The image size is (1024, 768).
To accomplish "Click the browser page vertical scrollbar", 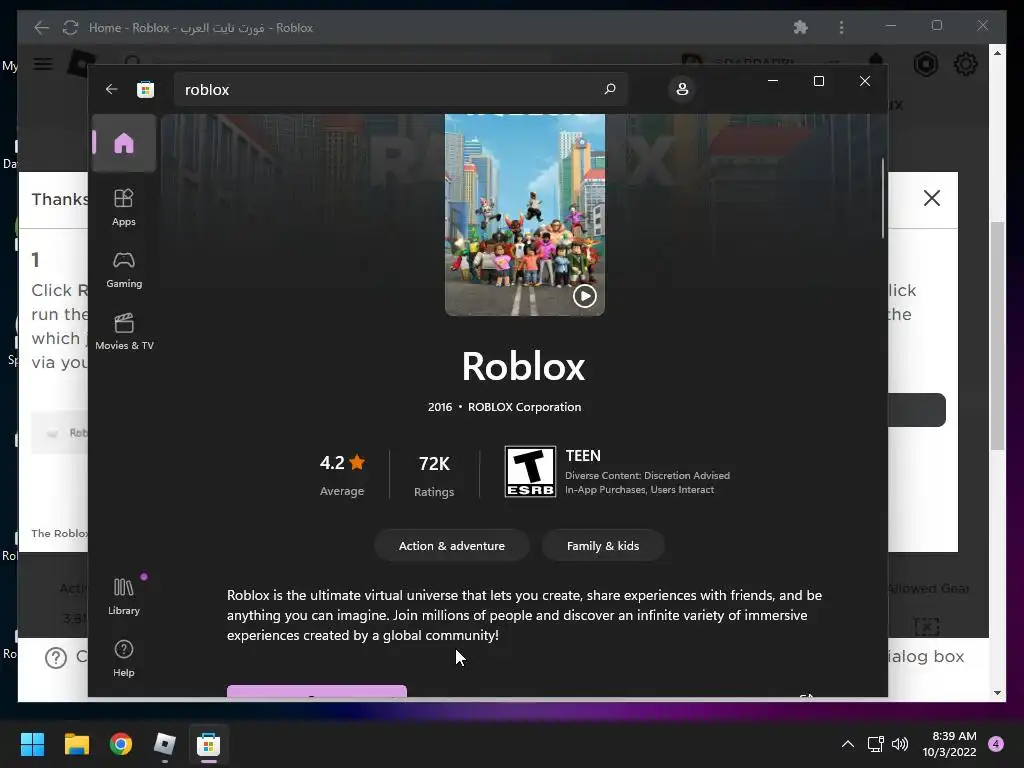I will 997,336.
